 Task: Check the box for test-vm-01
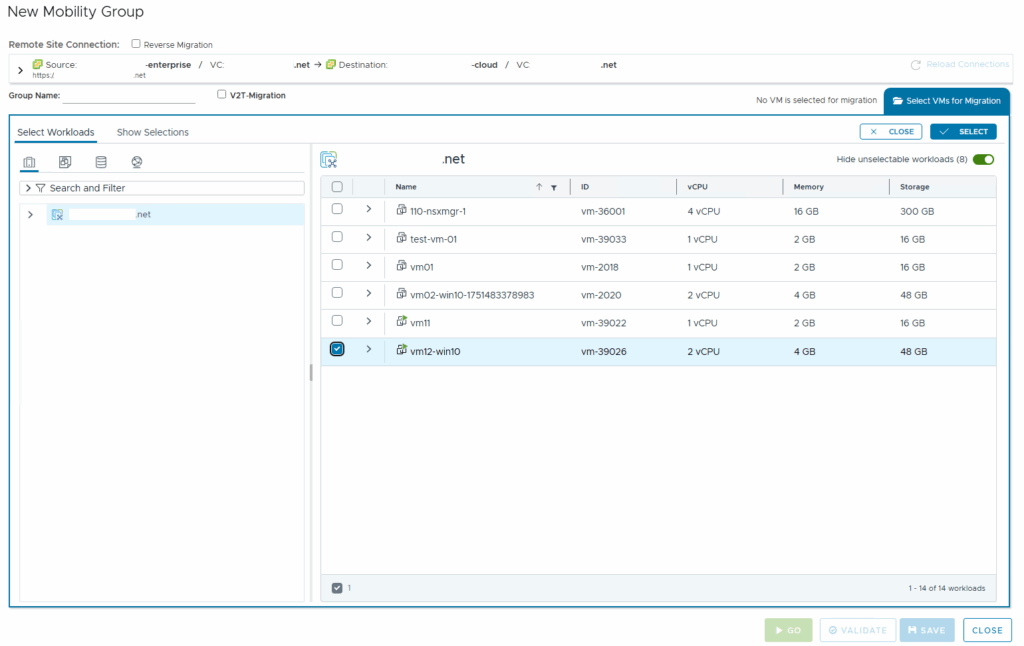(337, 238)
